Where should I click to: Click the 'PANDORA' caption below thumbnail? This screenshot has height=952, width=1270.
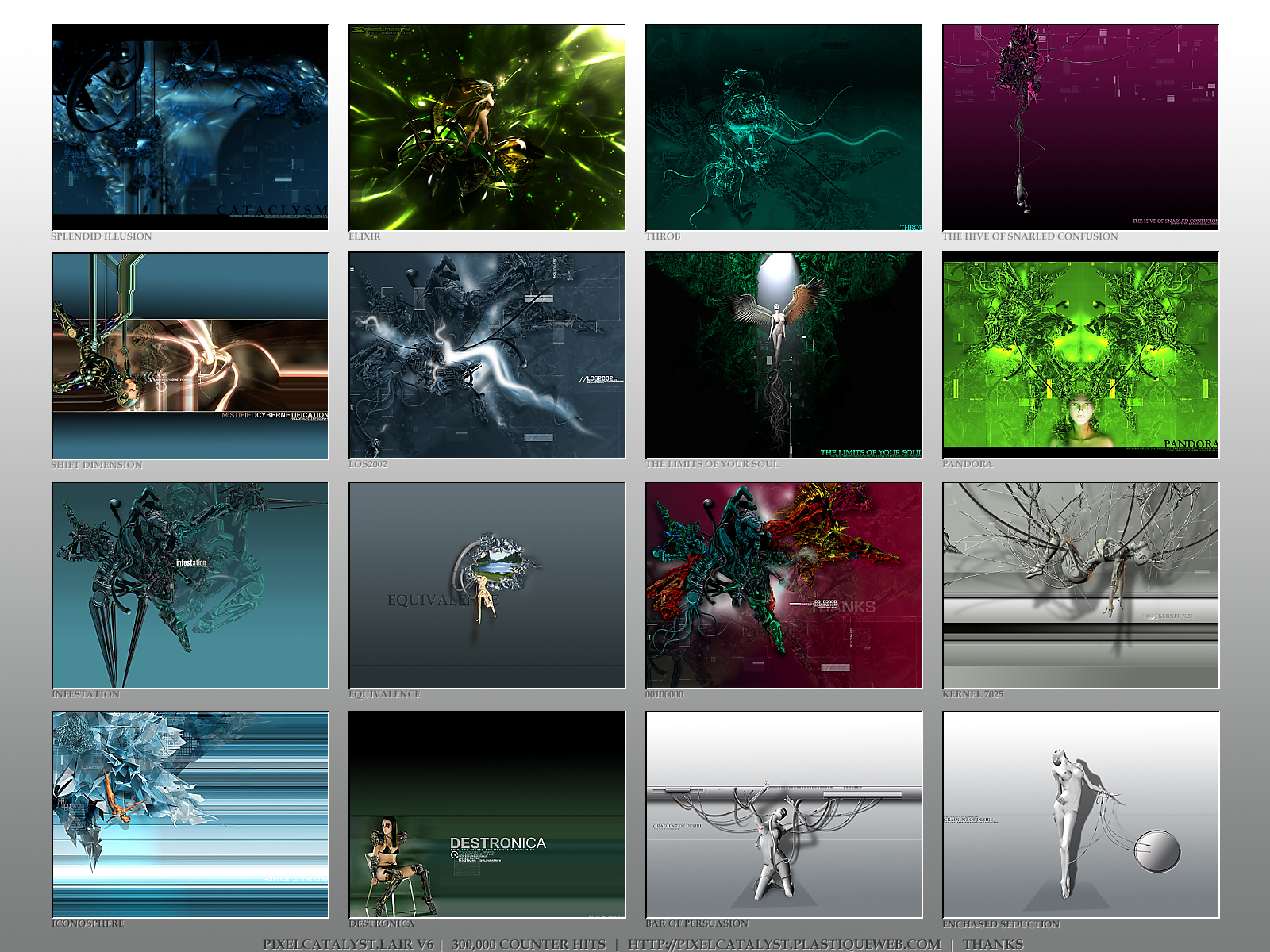point(968,464)
